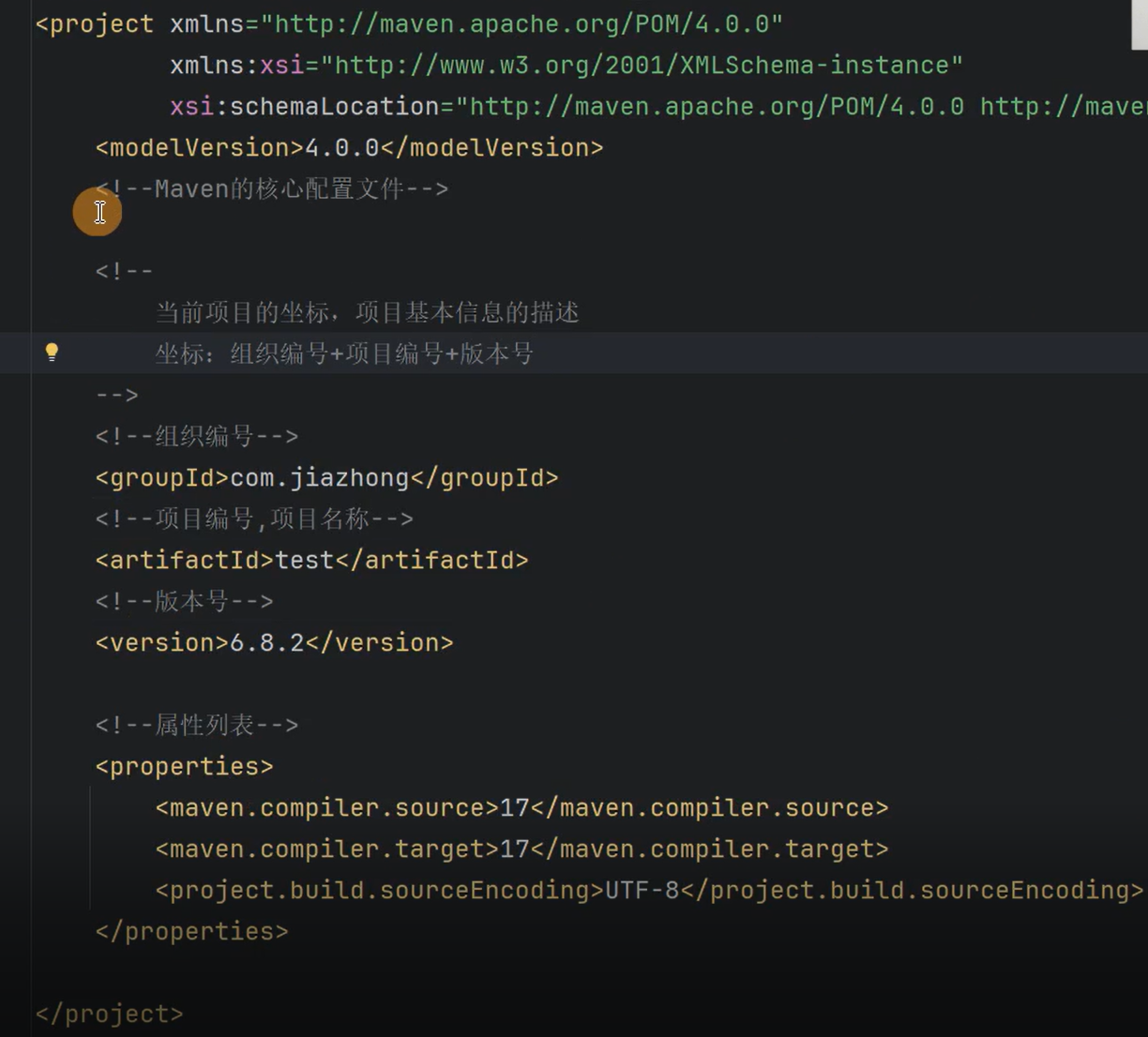
Task: Click the standalone "-->" comment closing line
Action: click(117, 395)
